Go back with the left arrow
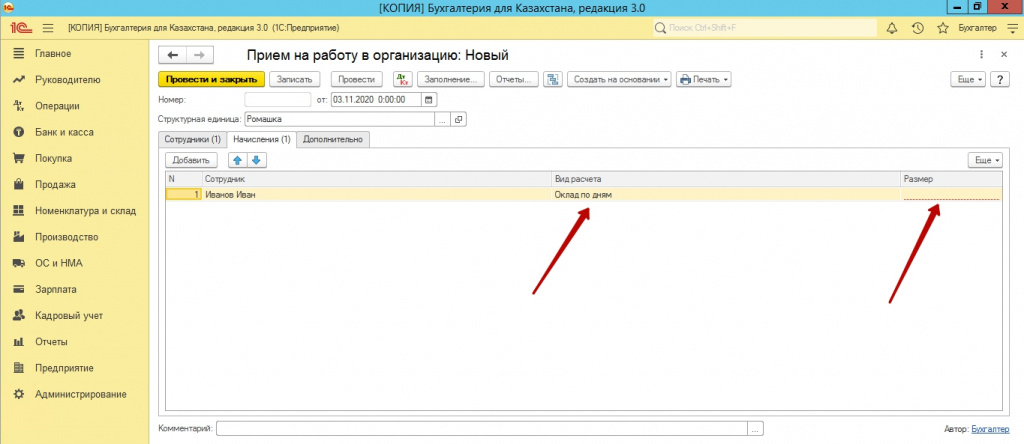This screenshot has height=444, width=1024. pyautogui.click(x=173, y=56)
